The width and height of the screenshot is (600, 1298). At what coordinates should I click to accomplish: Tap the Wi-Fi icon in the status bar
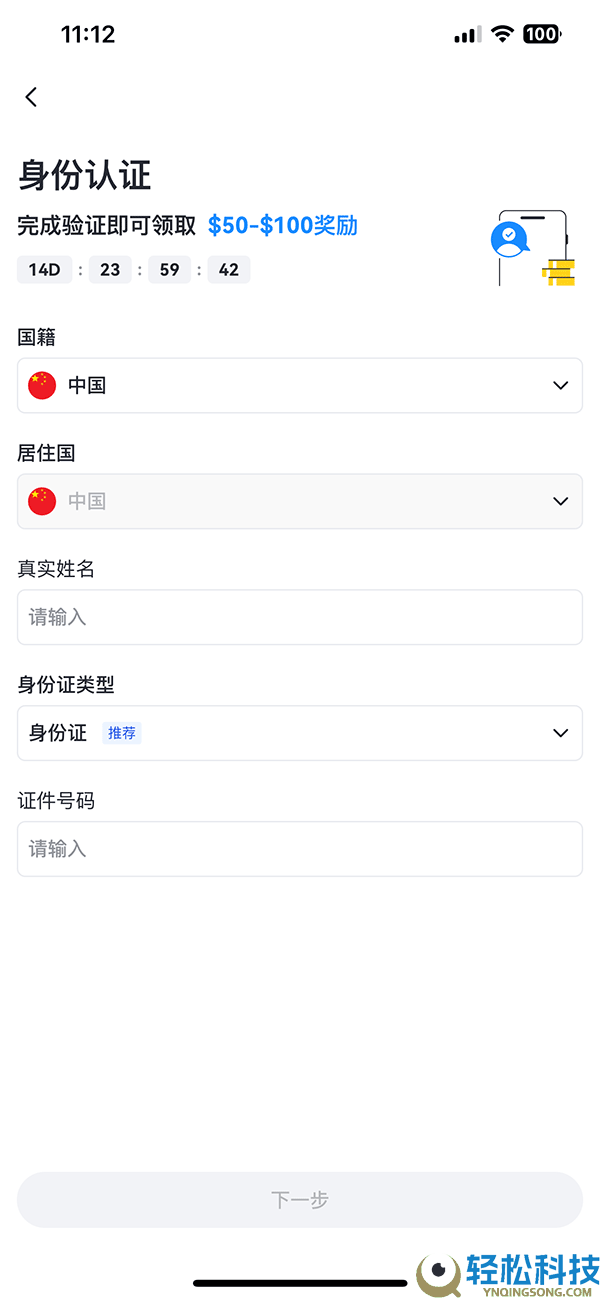(x=500, y=34)
